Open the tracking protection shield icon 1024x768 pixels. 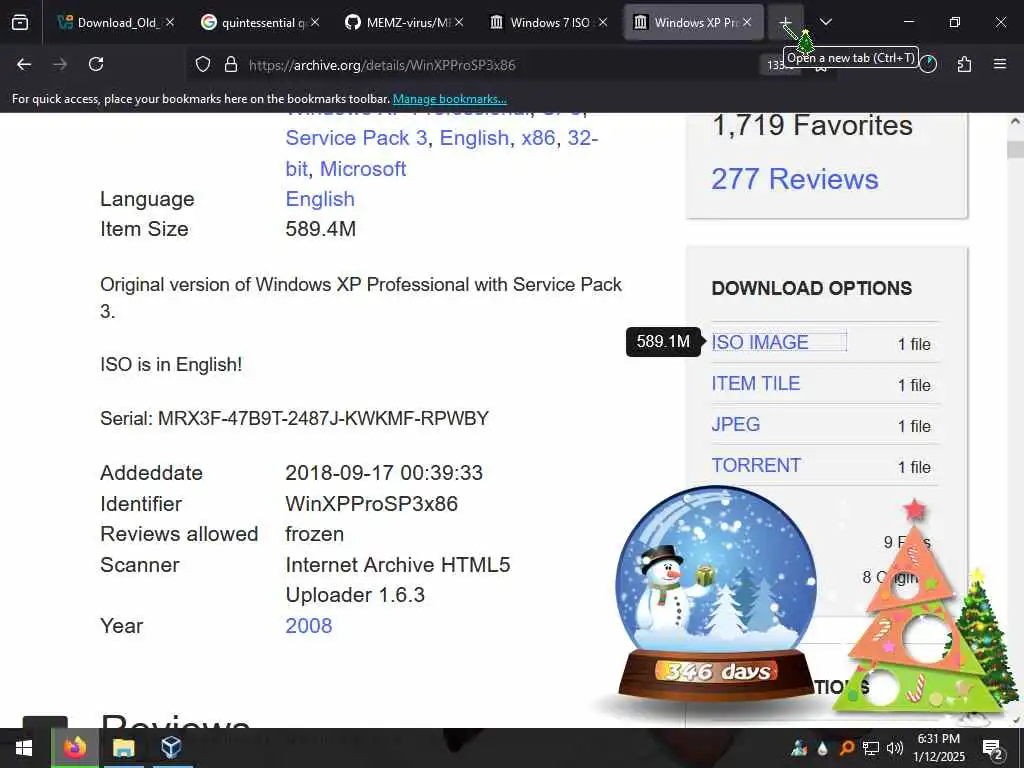203,65
